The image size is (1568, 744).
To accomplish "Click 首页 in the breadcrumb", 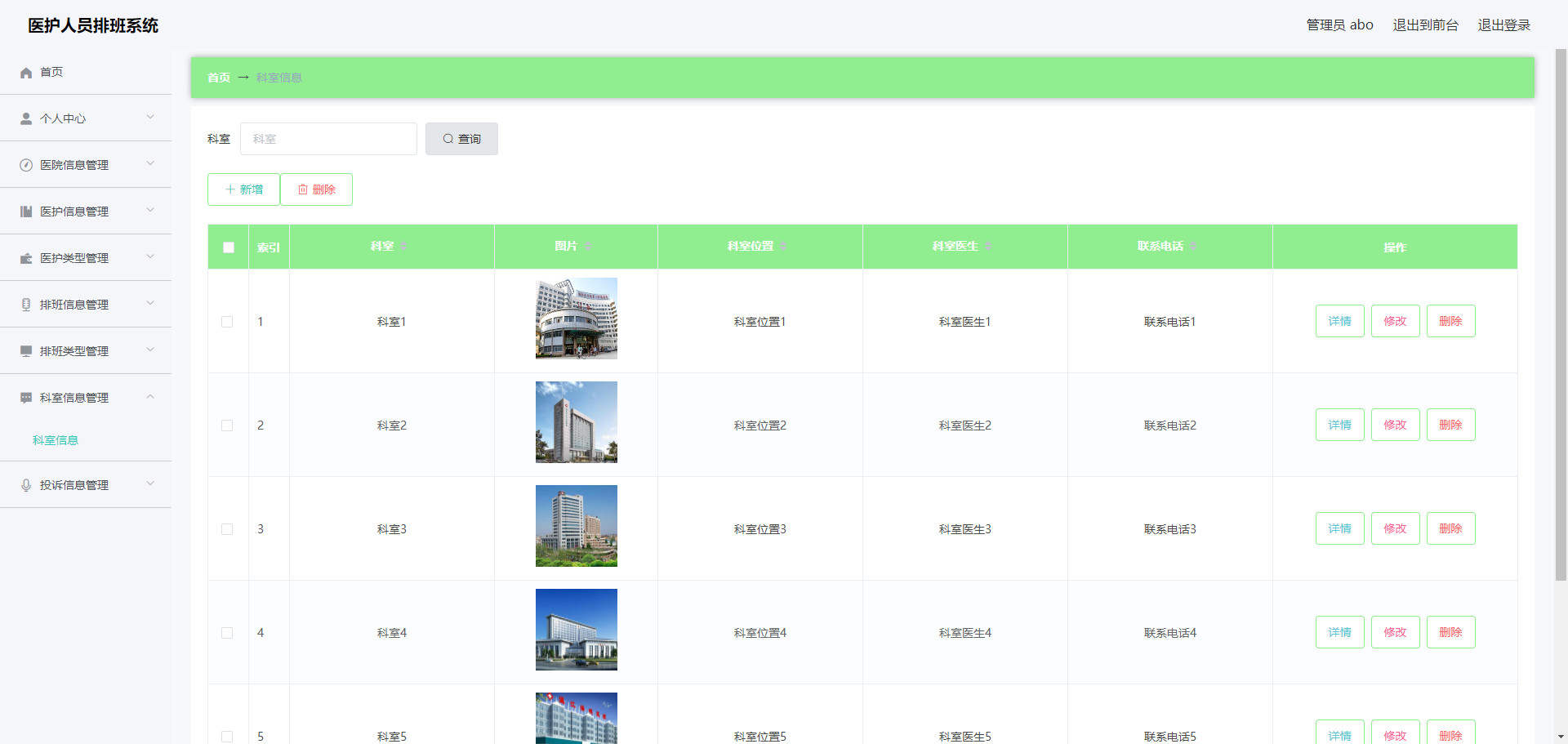I will [x=218, y=78].
